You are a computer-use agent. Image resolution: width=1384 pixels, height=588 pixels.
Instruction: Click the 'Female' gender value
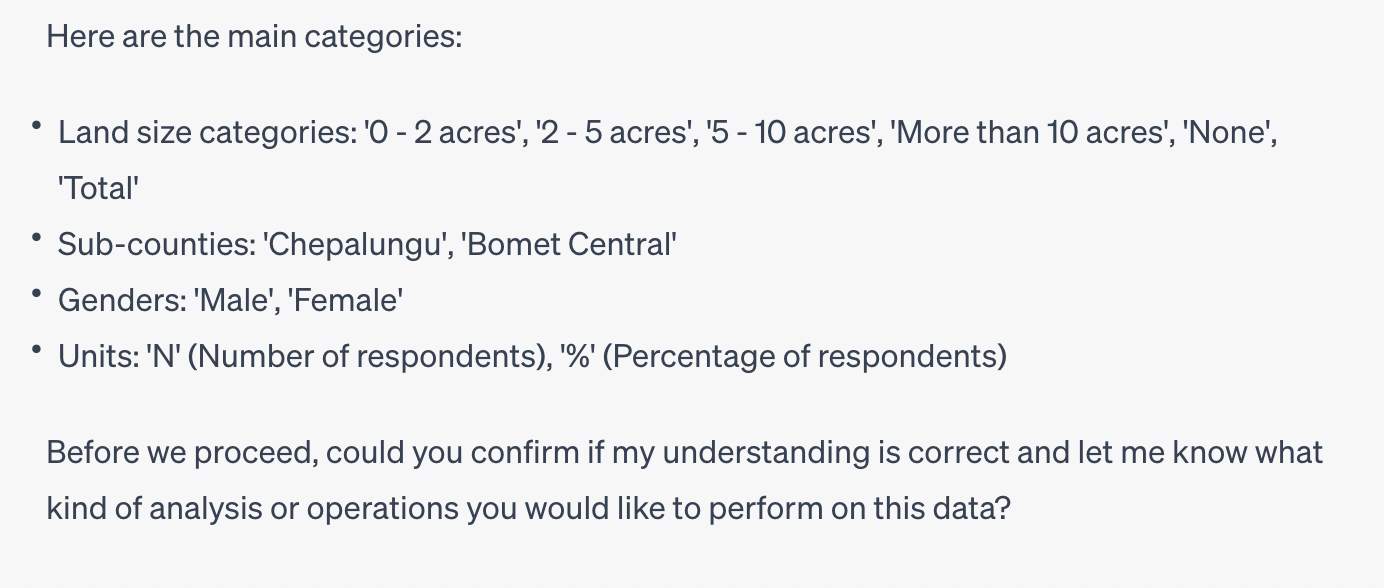pyautogui.click(x=346, y=300)
